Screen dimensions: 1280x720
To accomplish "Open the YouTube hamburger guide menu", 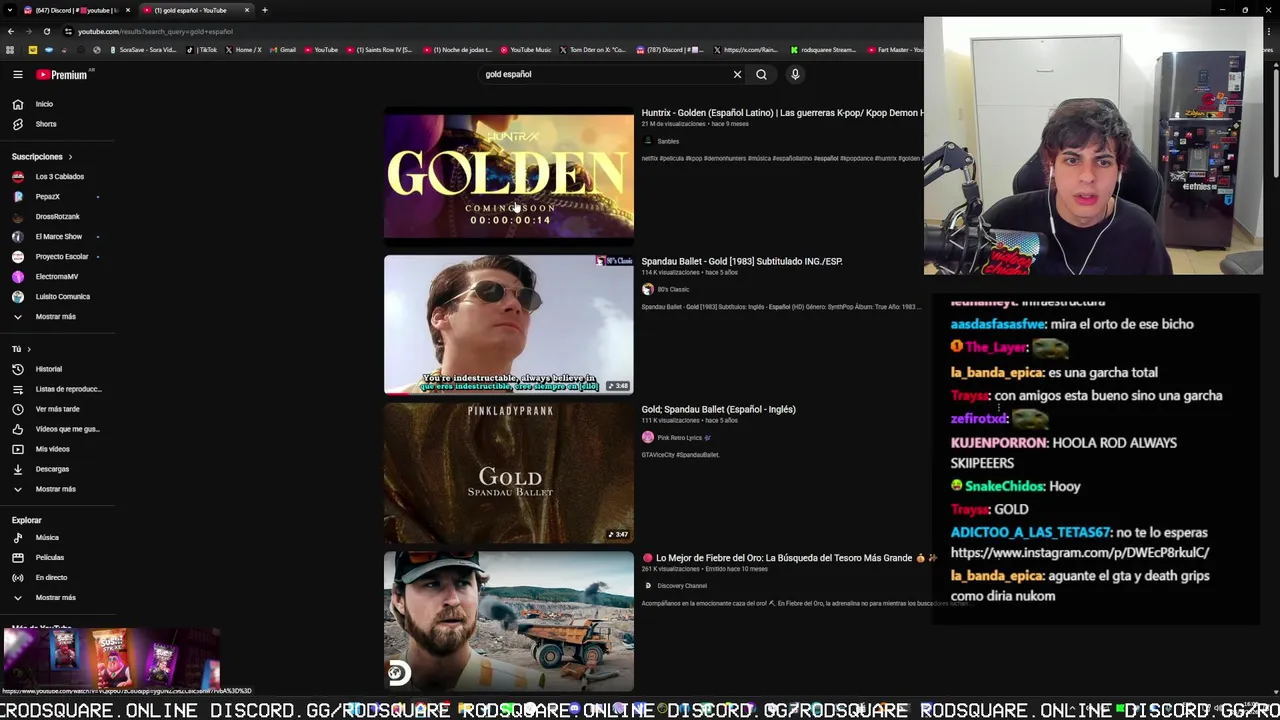I will click(17, 75).
